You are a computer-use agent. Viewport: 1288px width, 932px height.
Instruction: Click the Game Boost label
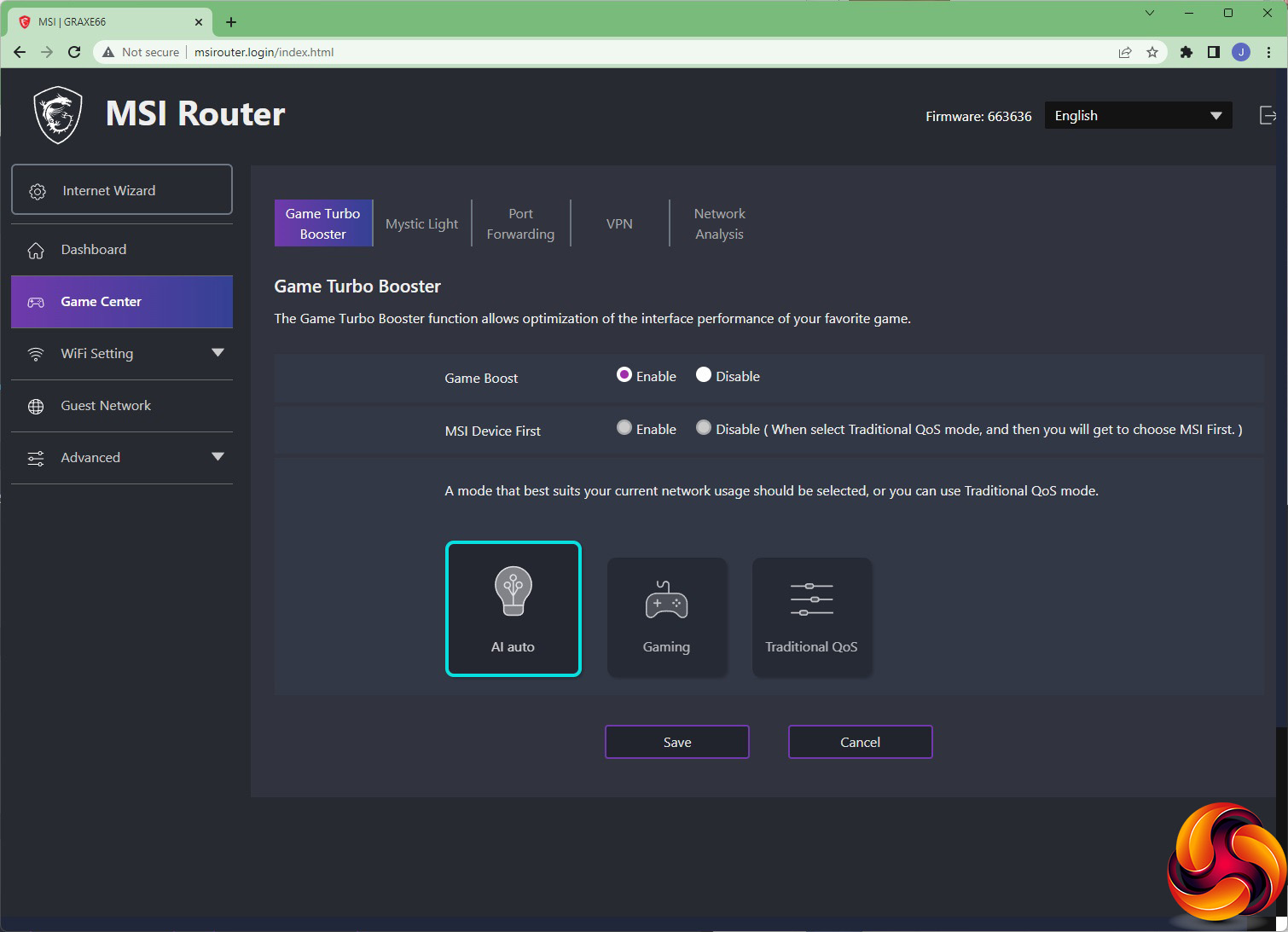(x=481, y=378)
